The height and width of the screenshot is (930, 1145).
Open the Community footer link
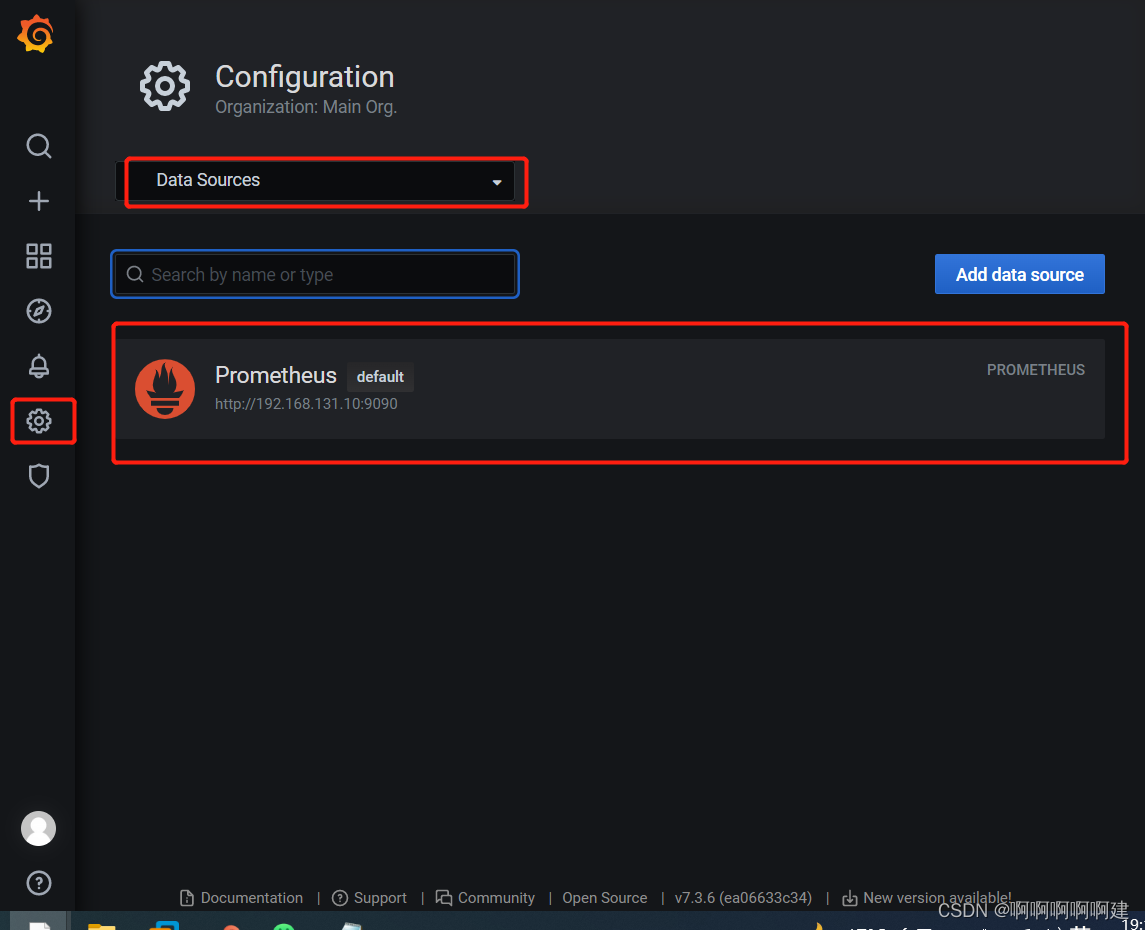pyautogui.click(x=485, y=898)
